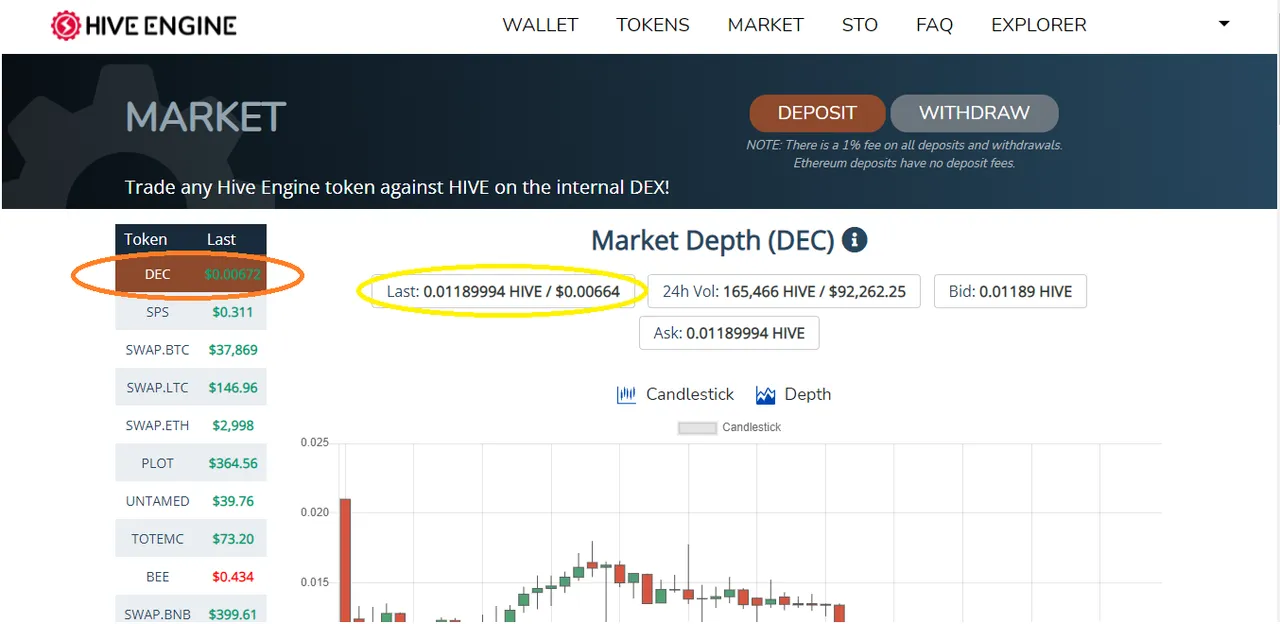Select the STO menu item
This screenshot has width=1280, height=624.
860,25
